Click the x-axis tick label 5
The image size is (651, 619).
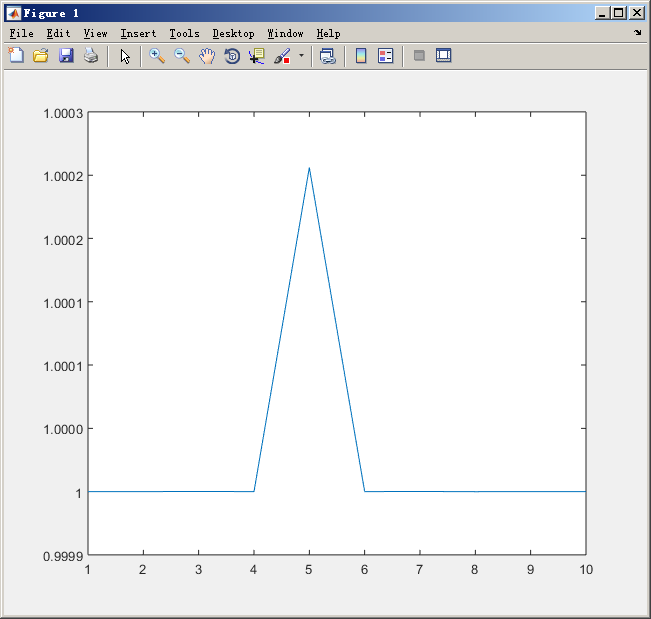click(308, 570)
